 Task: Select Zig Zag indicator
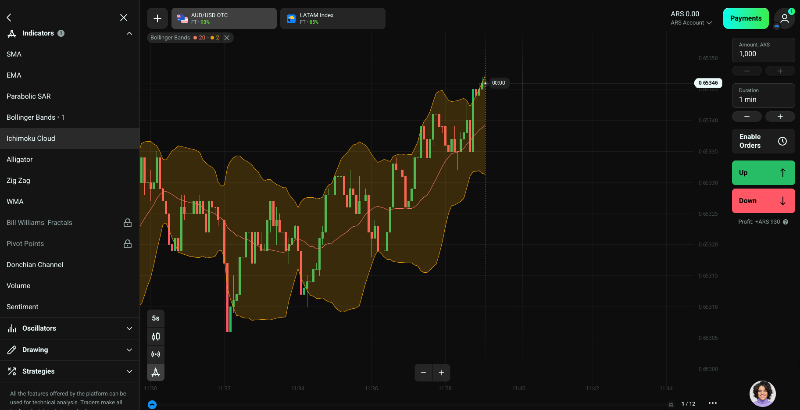(x=69, y=181)
